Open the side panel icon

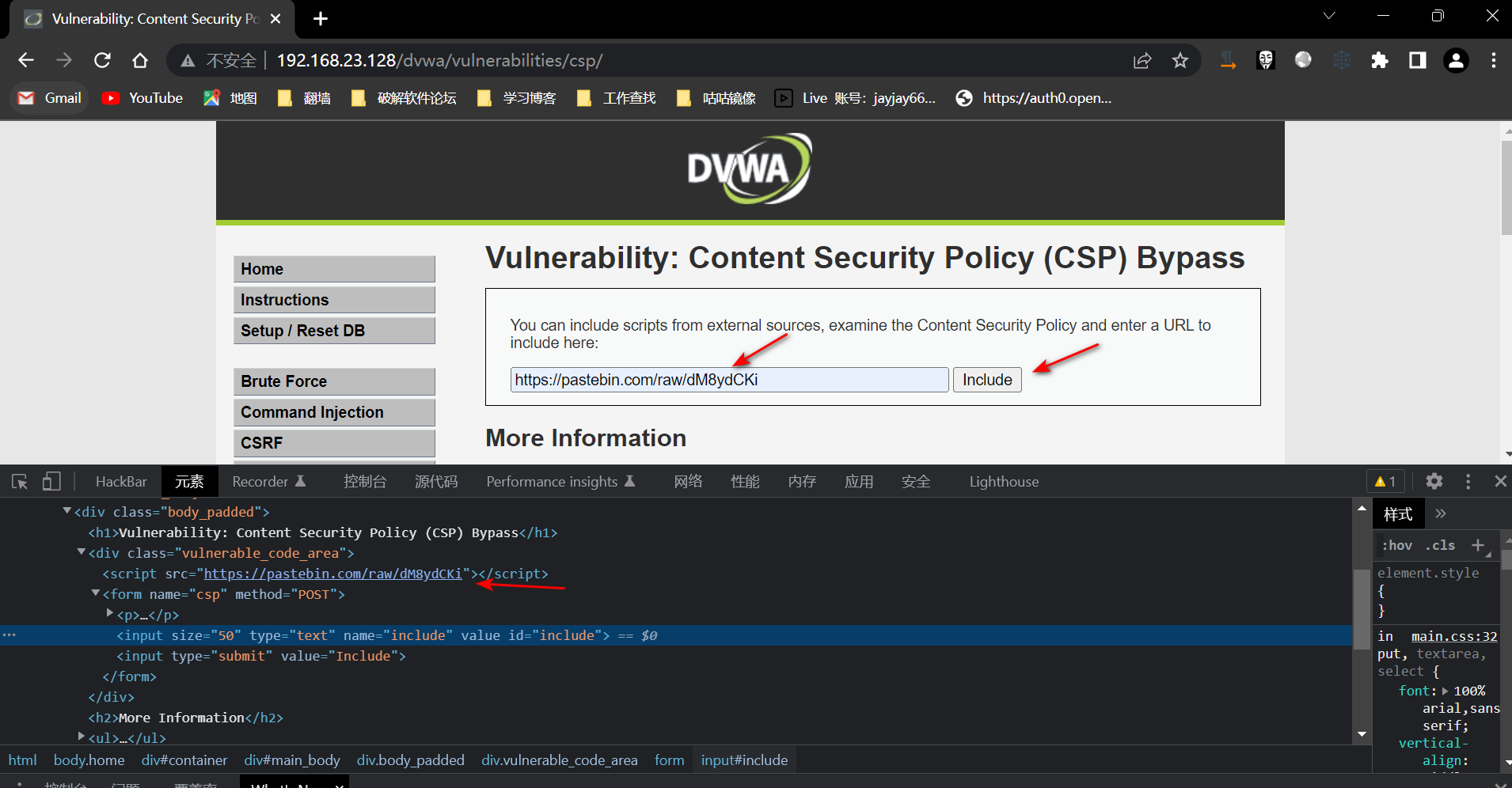pyautogui.click(x=1417, y=61)
